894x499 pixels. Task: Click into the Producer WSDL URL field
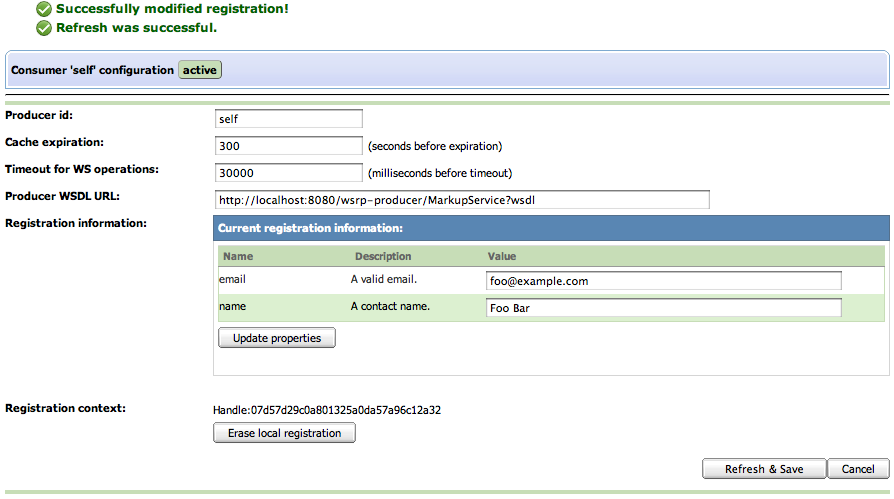tap(462, 200)
